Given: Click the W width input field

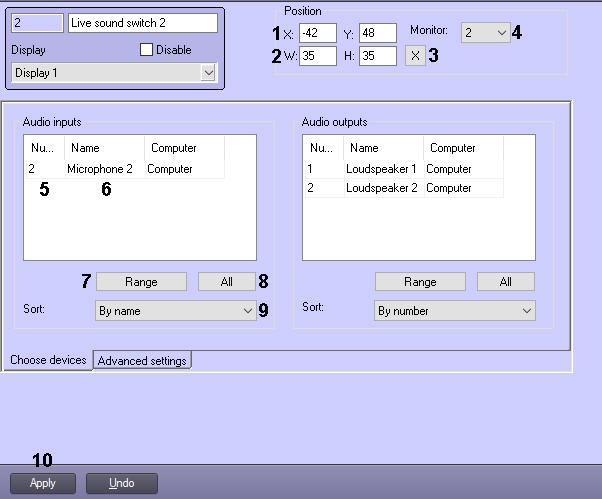Looking at the screenshot, I should (318, 56).
